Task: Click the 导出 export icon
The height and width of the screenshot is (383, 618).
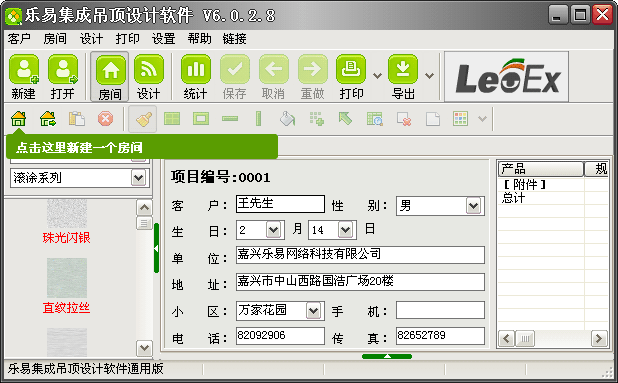Action: coord(403,70)
